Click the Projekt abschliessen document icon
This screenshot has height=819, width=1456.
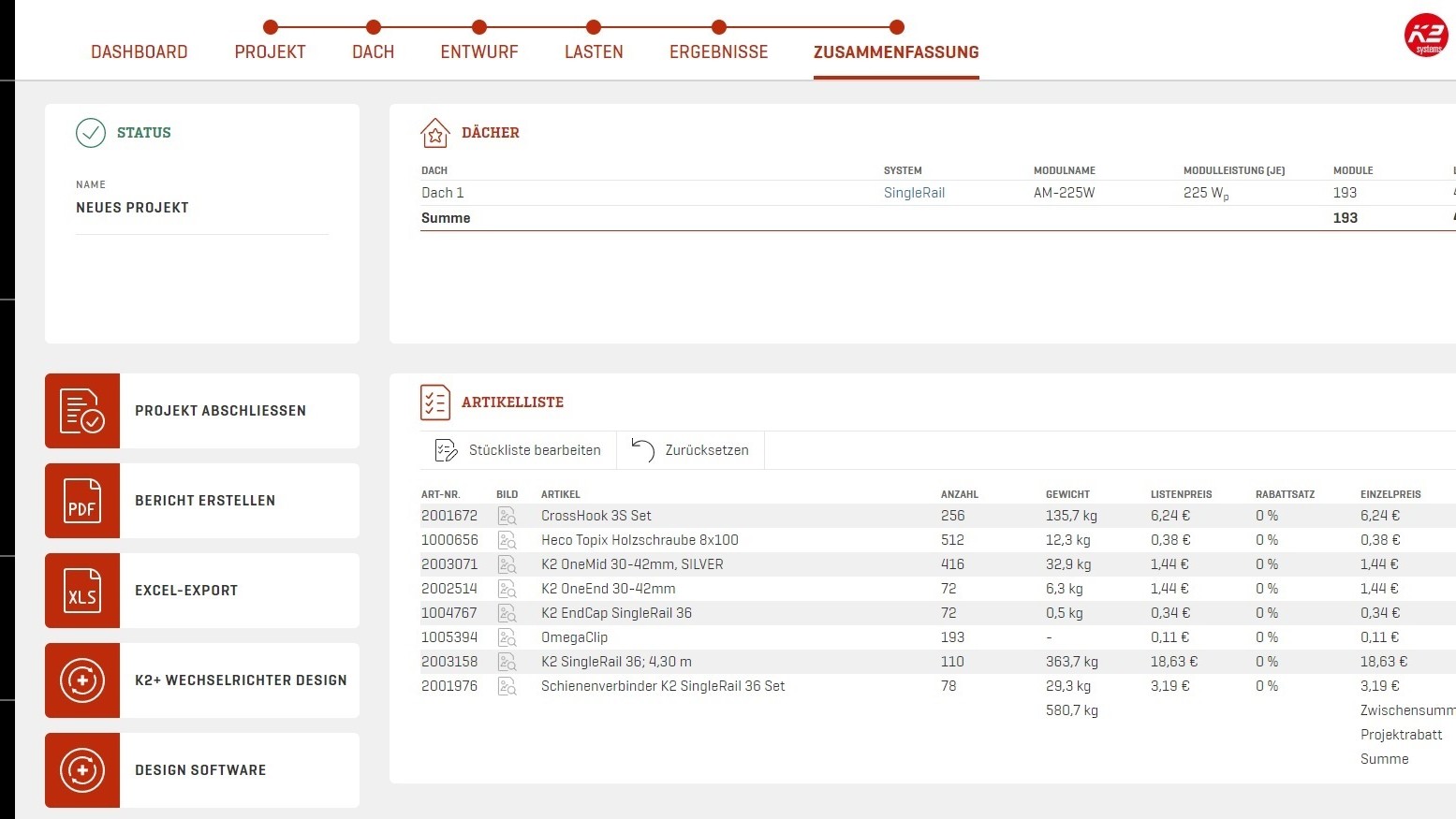coord(82,411)
